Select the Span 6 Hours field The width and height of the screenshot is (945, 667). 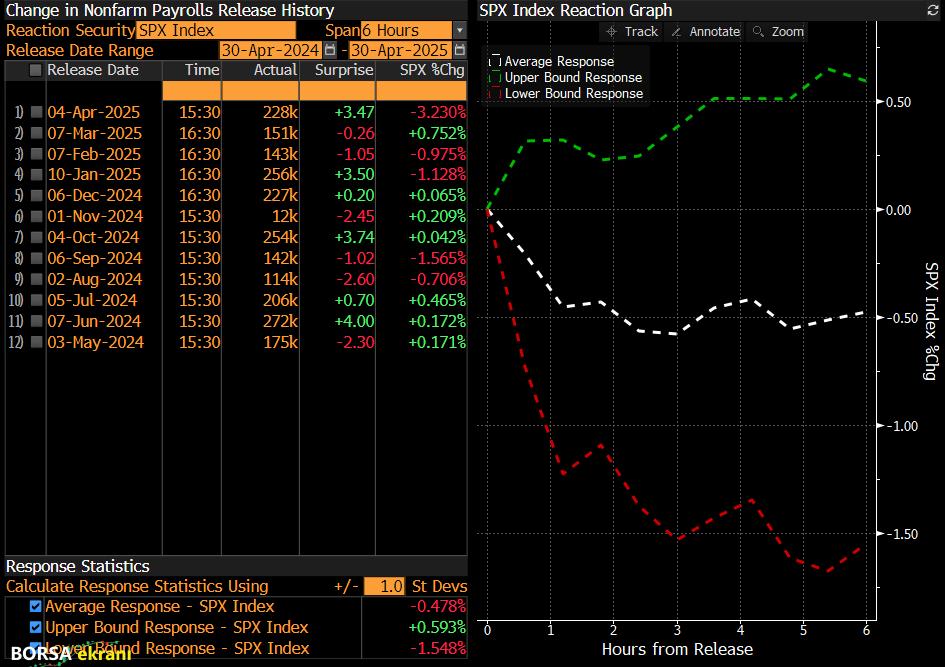point(406,30)
